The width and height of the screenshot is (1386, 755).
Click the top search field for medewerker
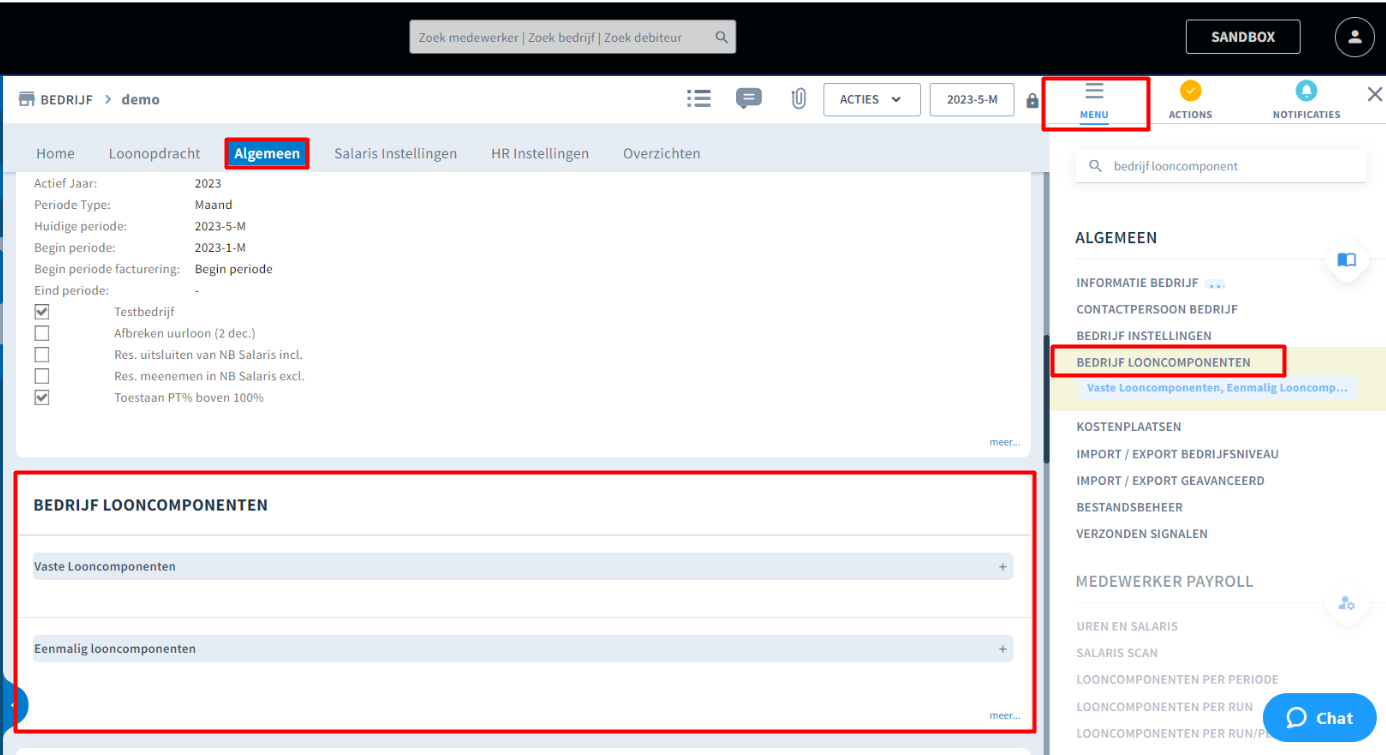(560, 38)
